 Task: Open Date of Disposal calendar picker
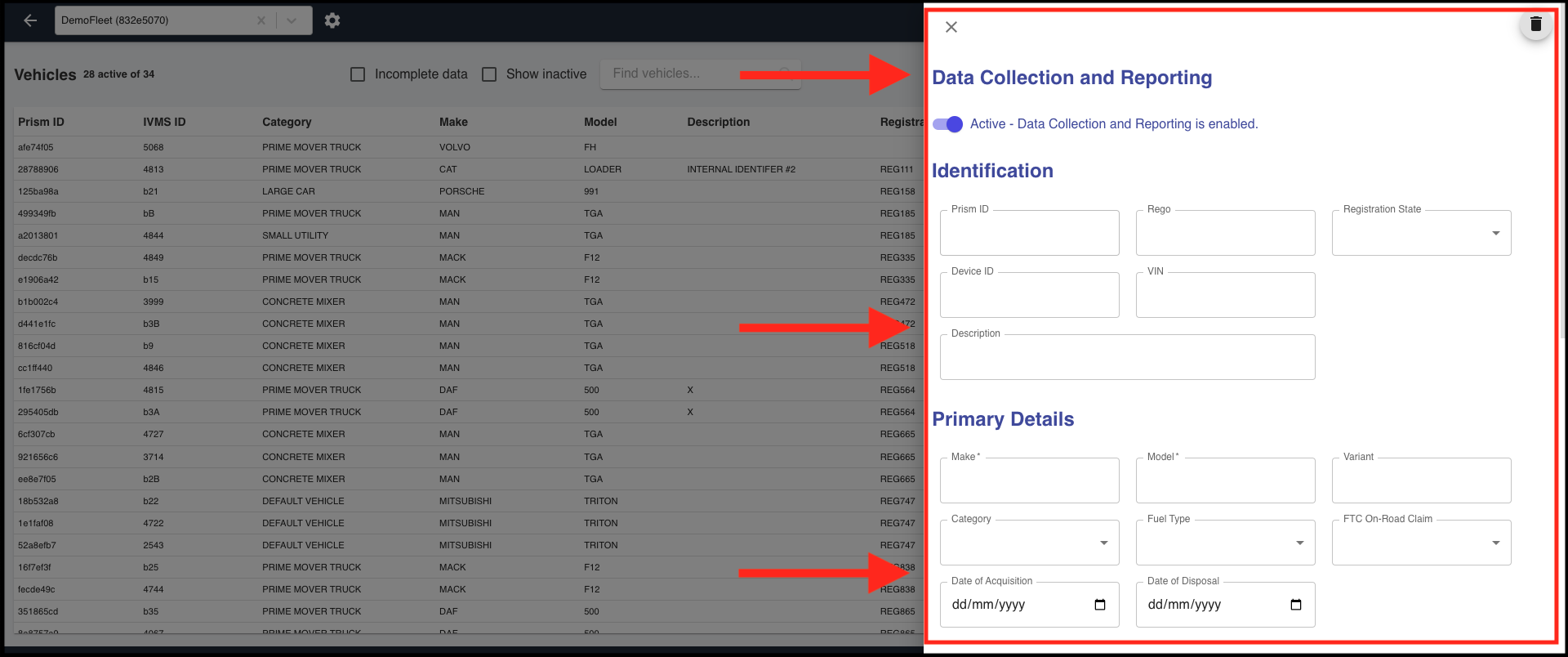click(1295, 605)
